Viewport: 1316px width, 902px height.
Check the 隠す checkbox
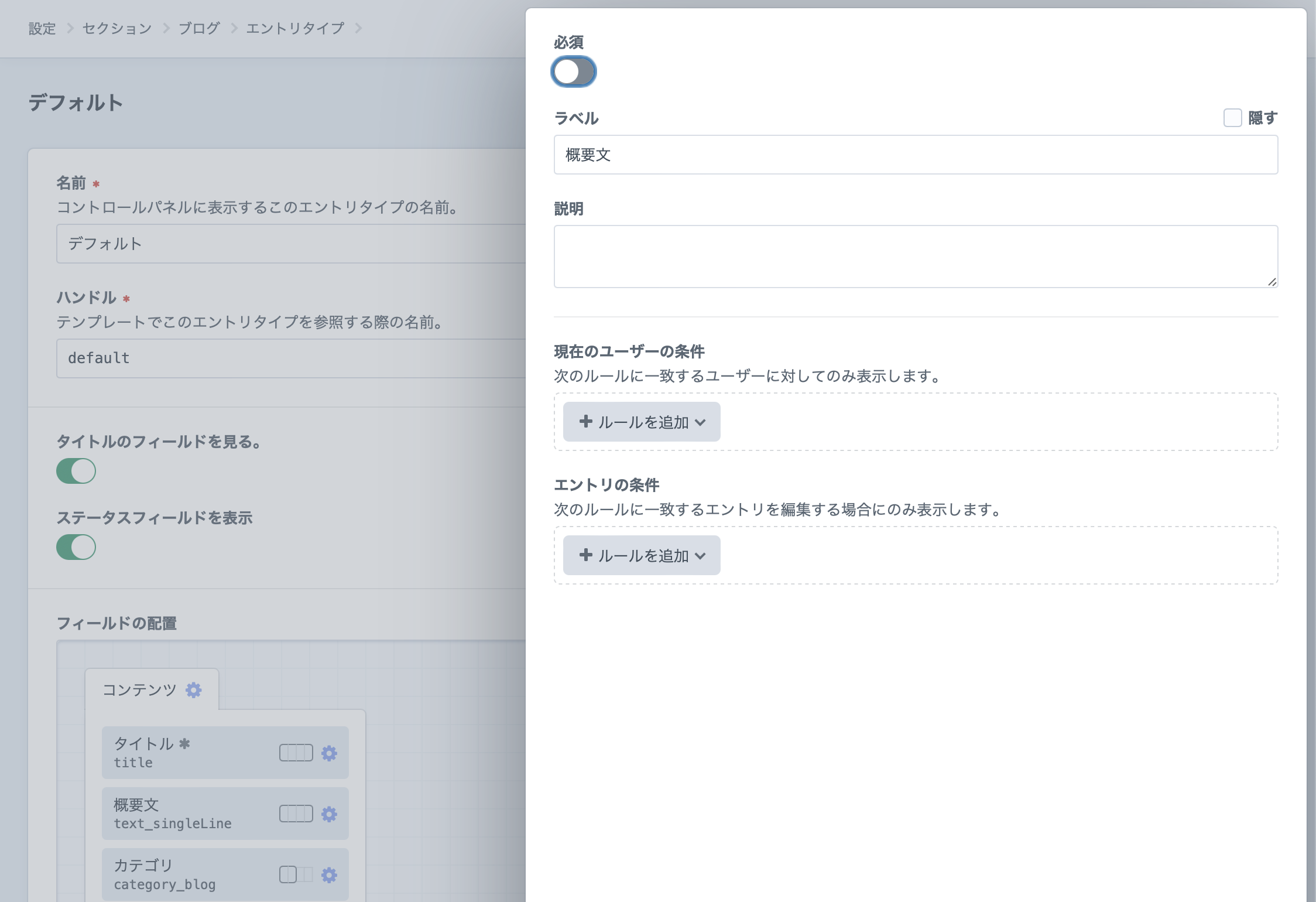pyautogui.click(x=1232, y=118)
